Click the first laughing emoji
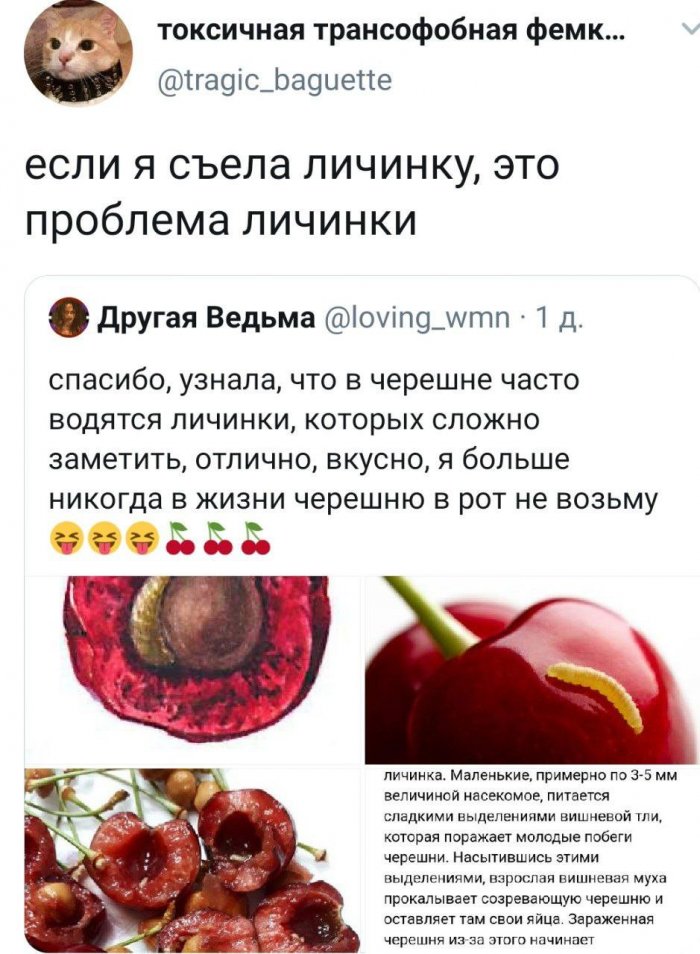The height and width of the screenshot is (954, 700). pyautogui.click(x=66, y=538)
